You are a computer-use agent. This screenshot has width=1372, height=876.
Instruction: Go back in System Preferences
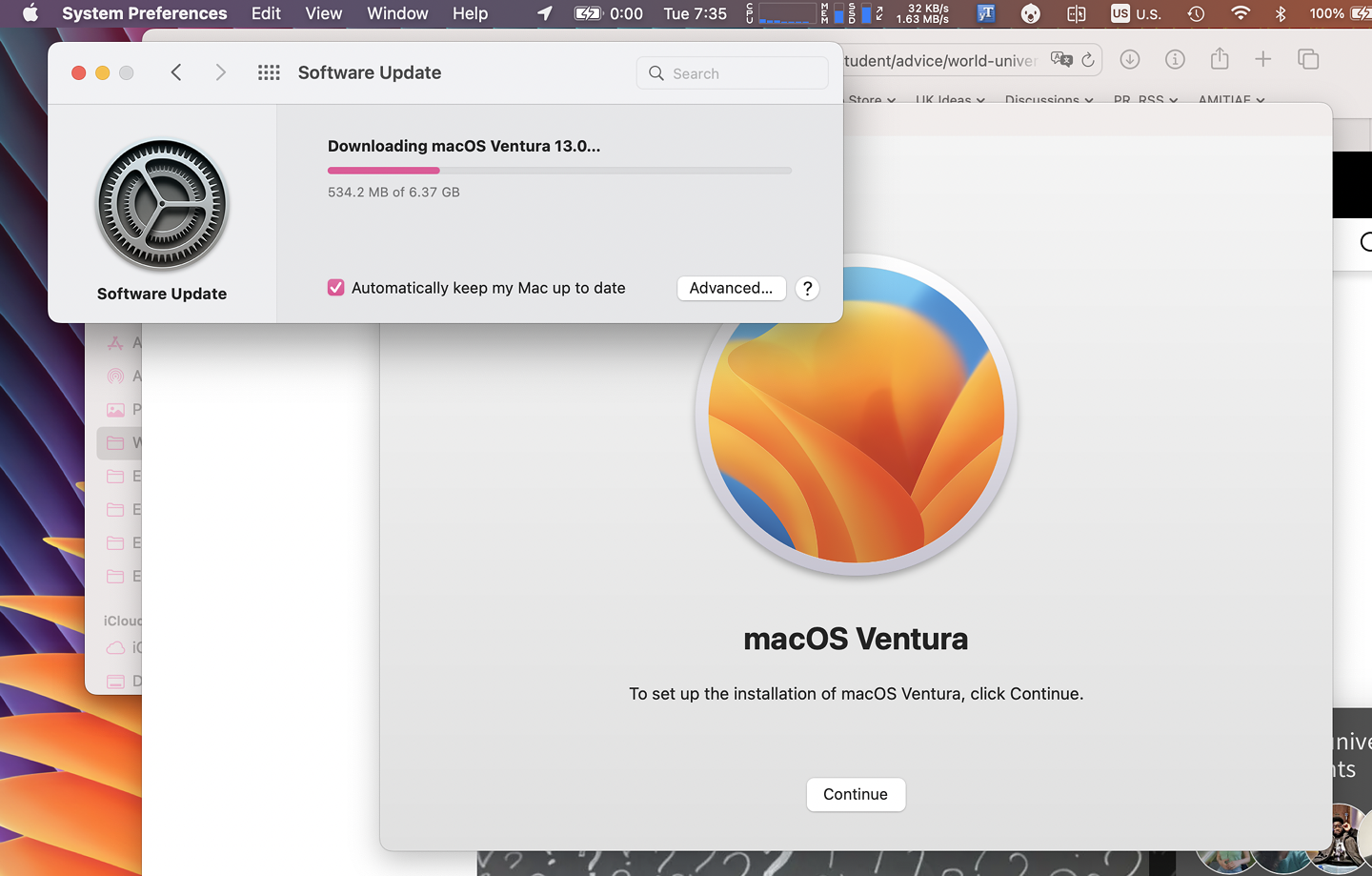tap(176, 72)
